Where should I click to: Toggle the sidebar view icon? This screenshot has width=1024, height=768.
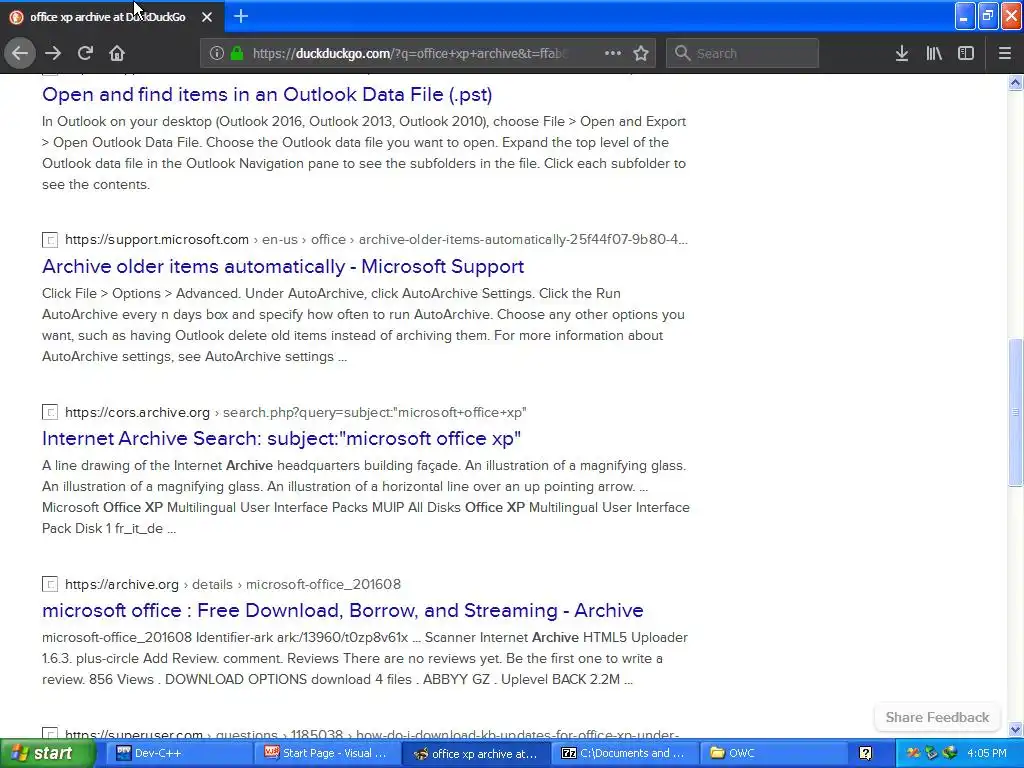coord(966,54)
